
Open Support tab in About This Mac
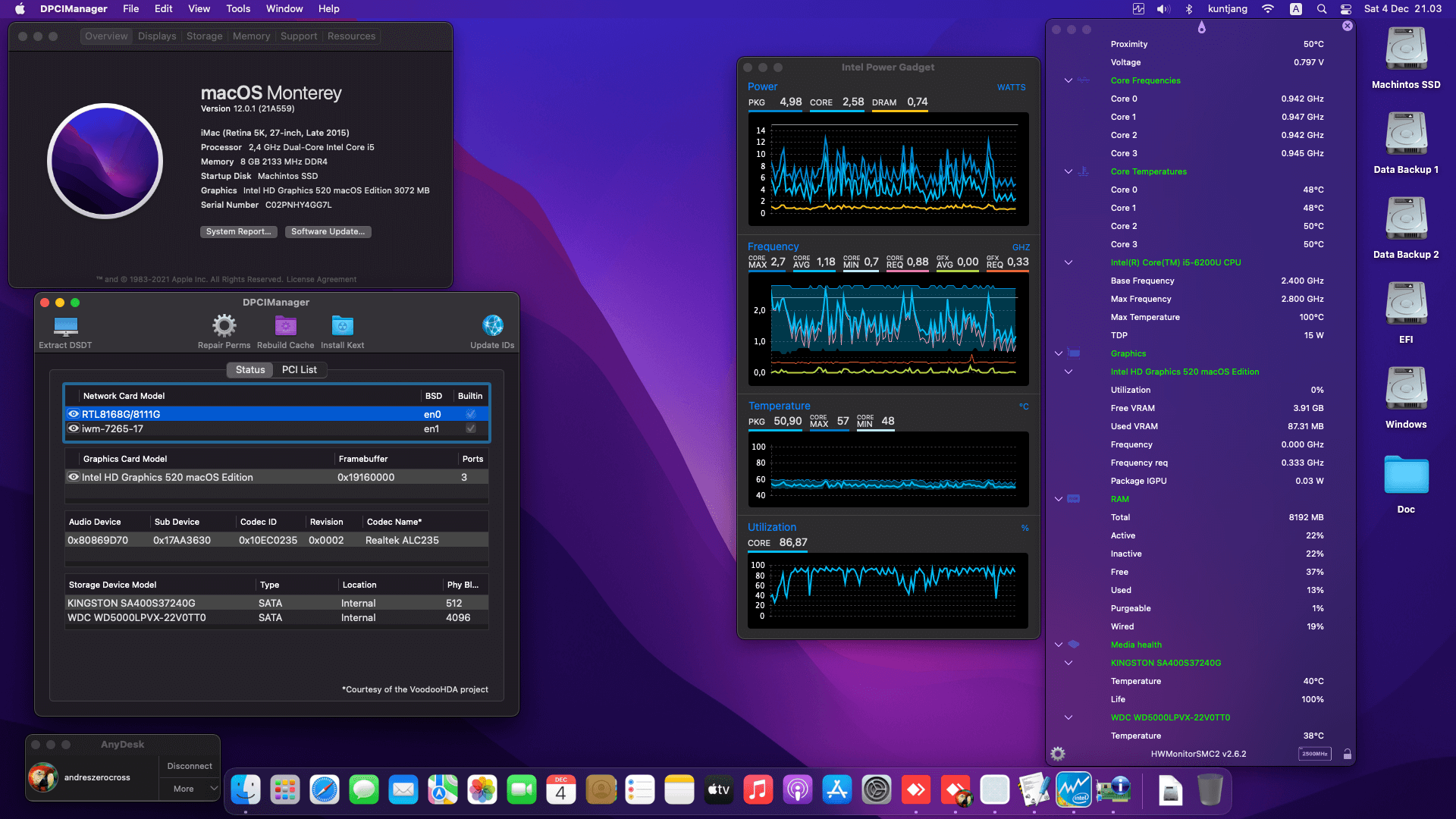299,36
